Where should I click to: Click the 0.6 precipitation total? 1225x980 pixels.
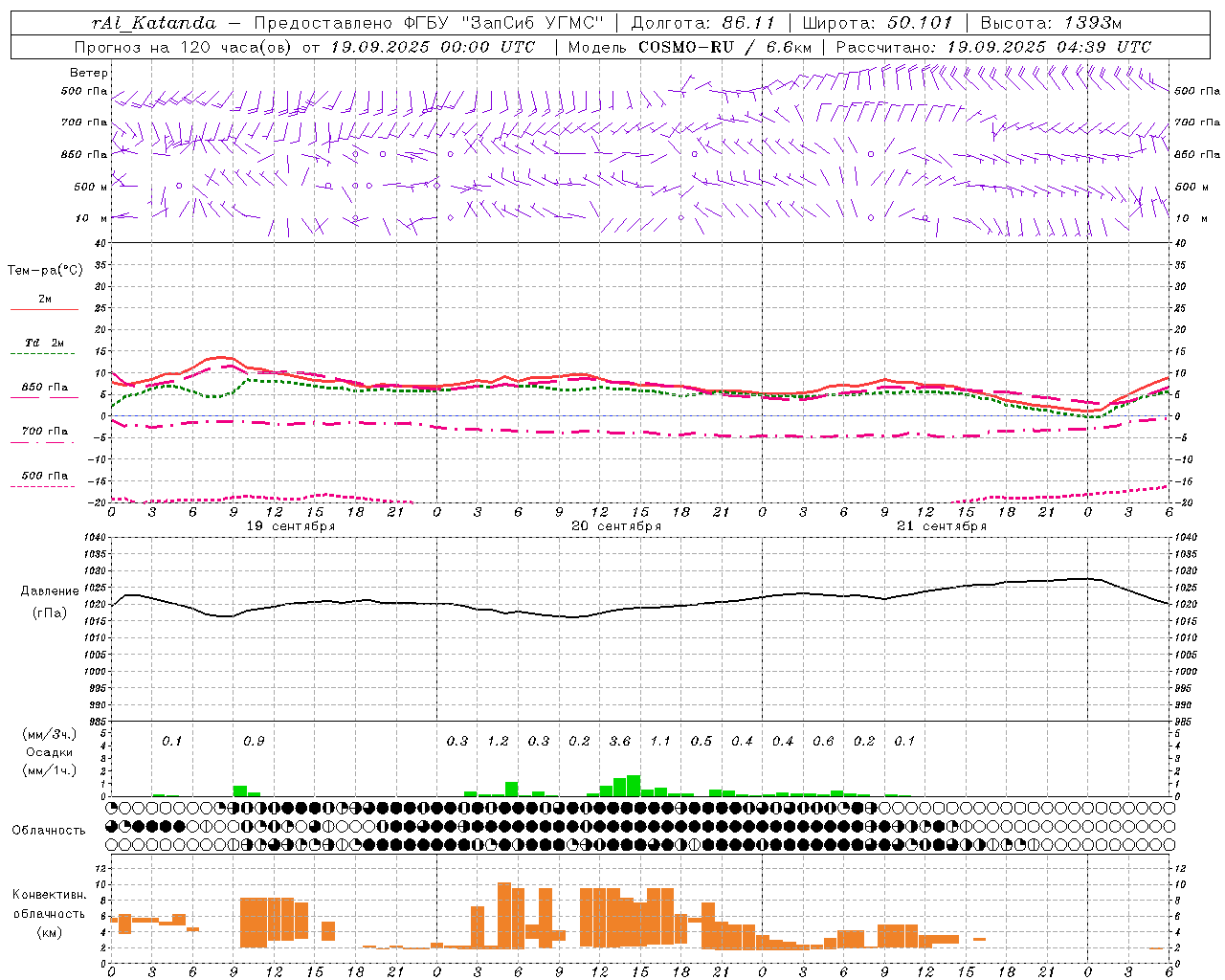823,741
